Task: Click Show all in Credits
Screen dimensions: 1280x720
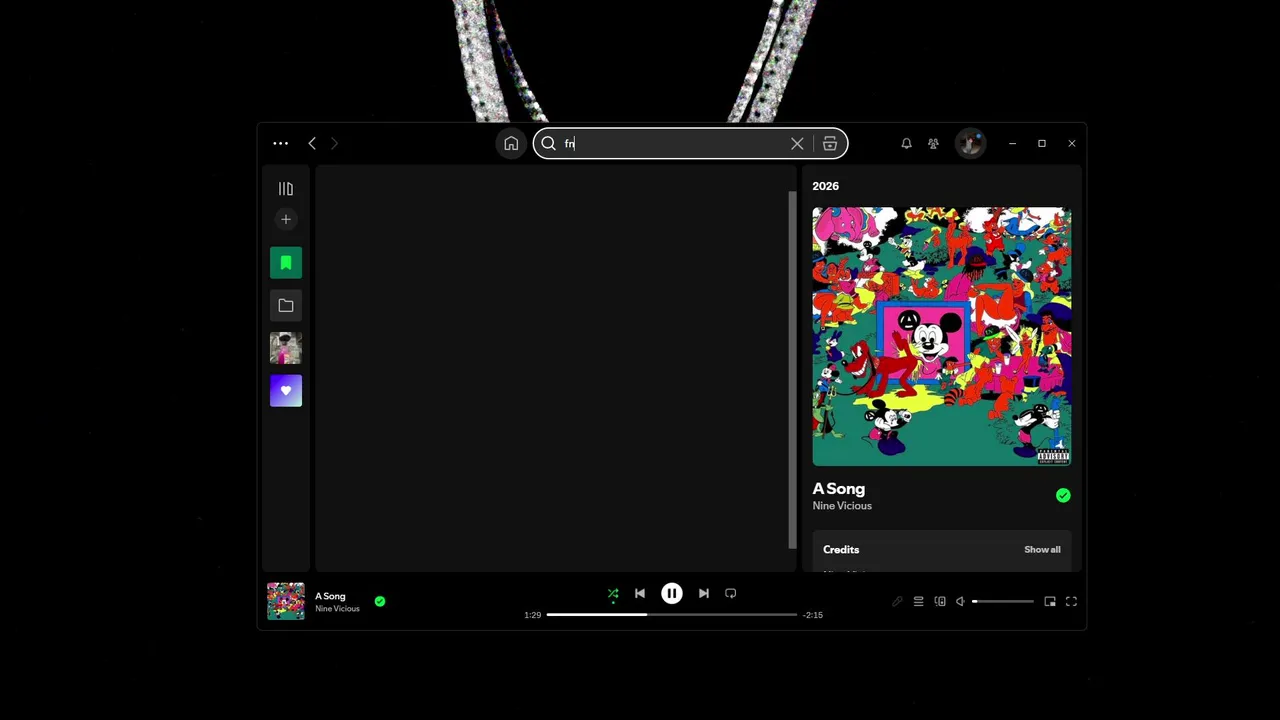Action: tap(1042, 549)
